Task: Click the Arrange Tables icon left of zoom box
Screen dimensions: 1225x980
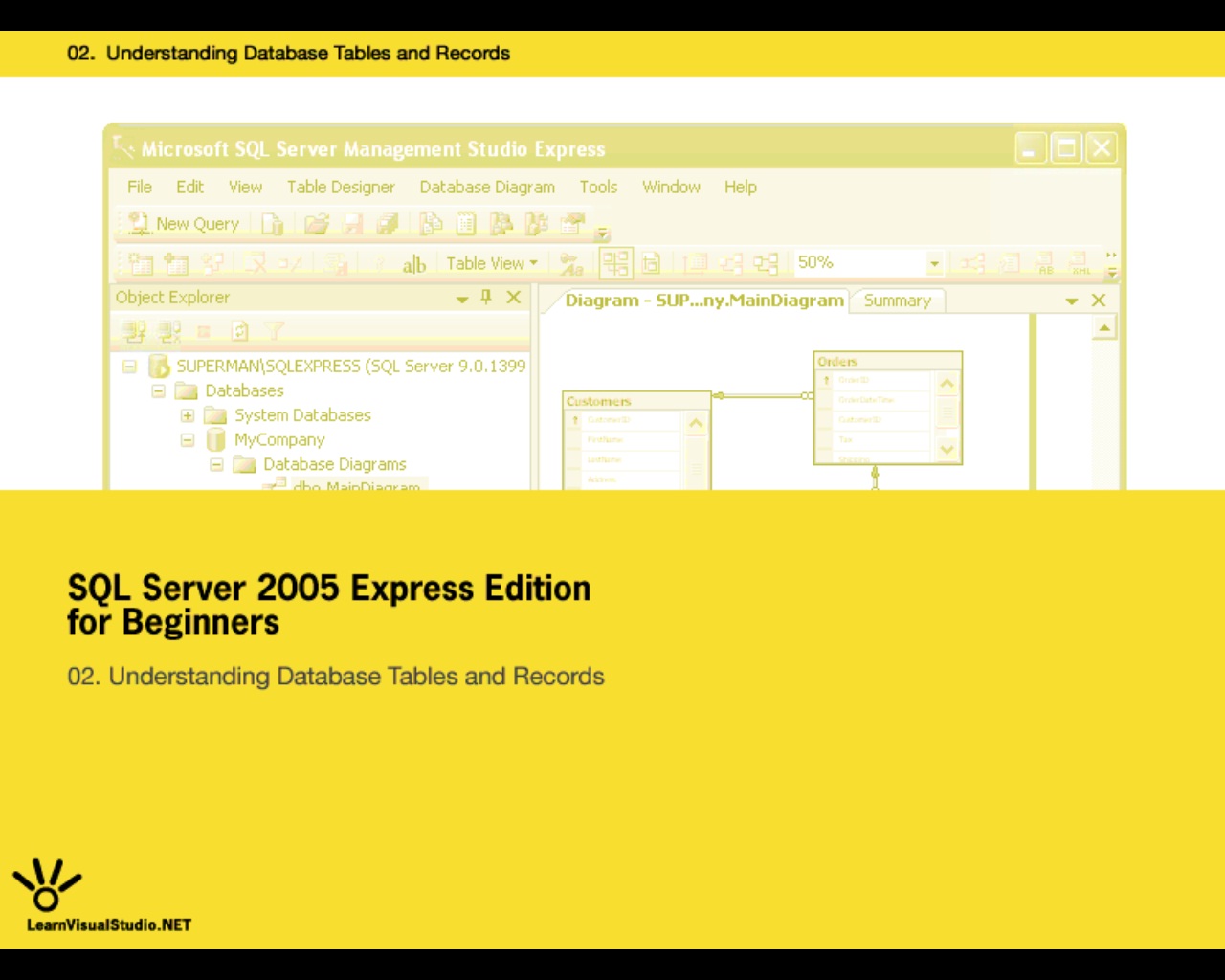Action: tap(765, 263)
